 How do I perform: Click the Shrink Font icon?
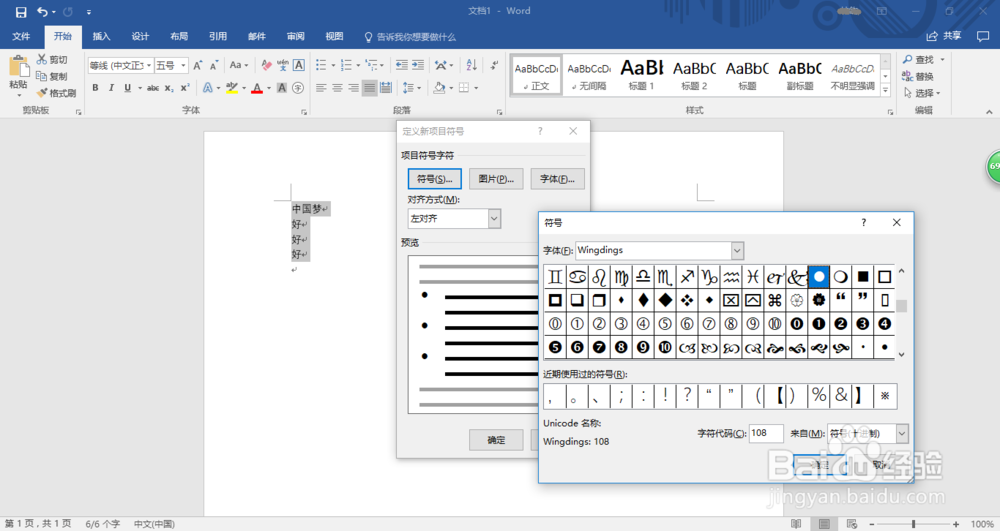pyautogui.click(x=214, y=65)
